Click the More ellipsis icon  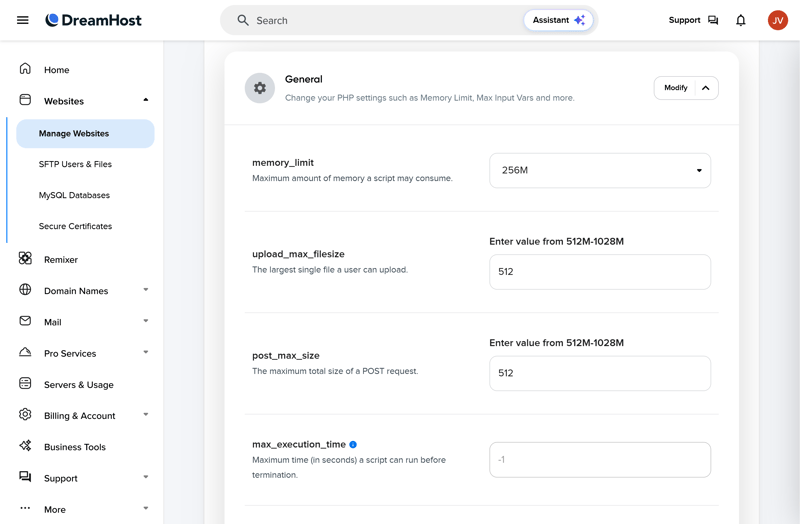click(25, 508)
